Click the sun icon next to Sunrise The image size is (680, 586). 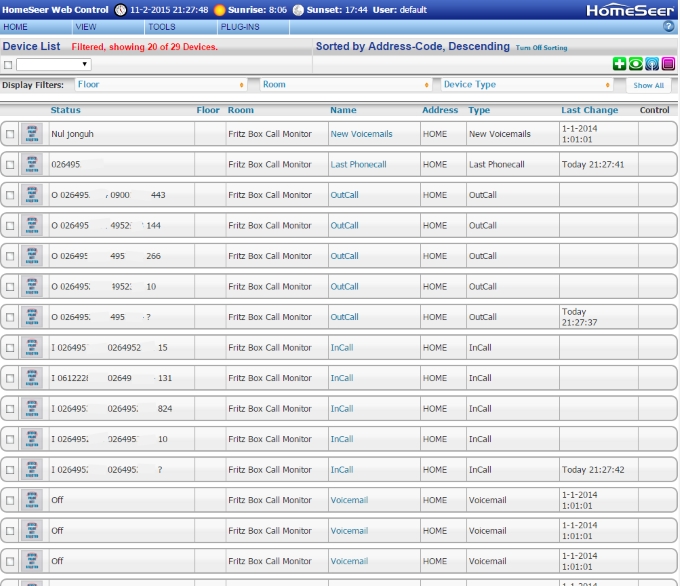tap(219, 10)
